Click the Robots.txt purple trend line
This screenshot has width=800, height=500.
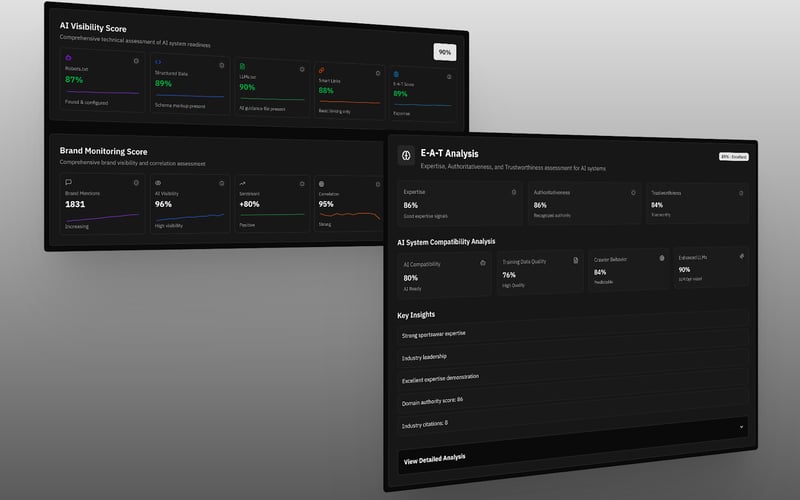point(103,92)
